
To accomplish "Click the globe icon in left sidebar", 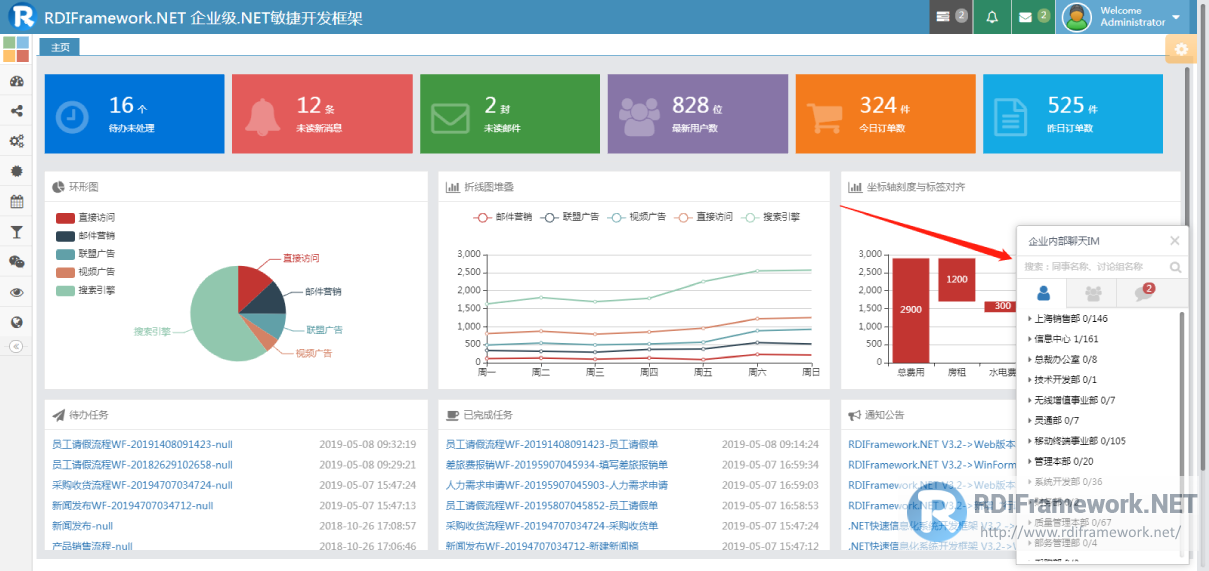I will pos(16,322).
